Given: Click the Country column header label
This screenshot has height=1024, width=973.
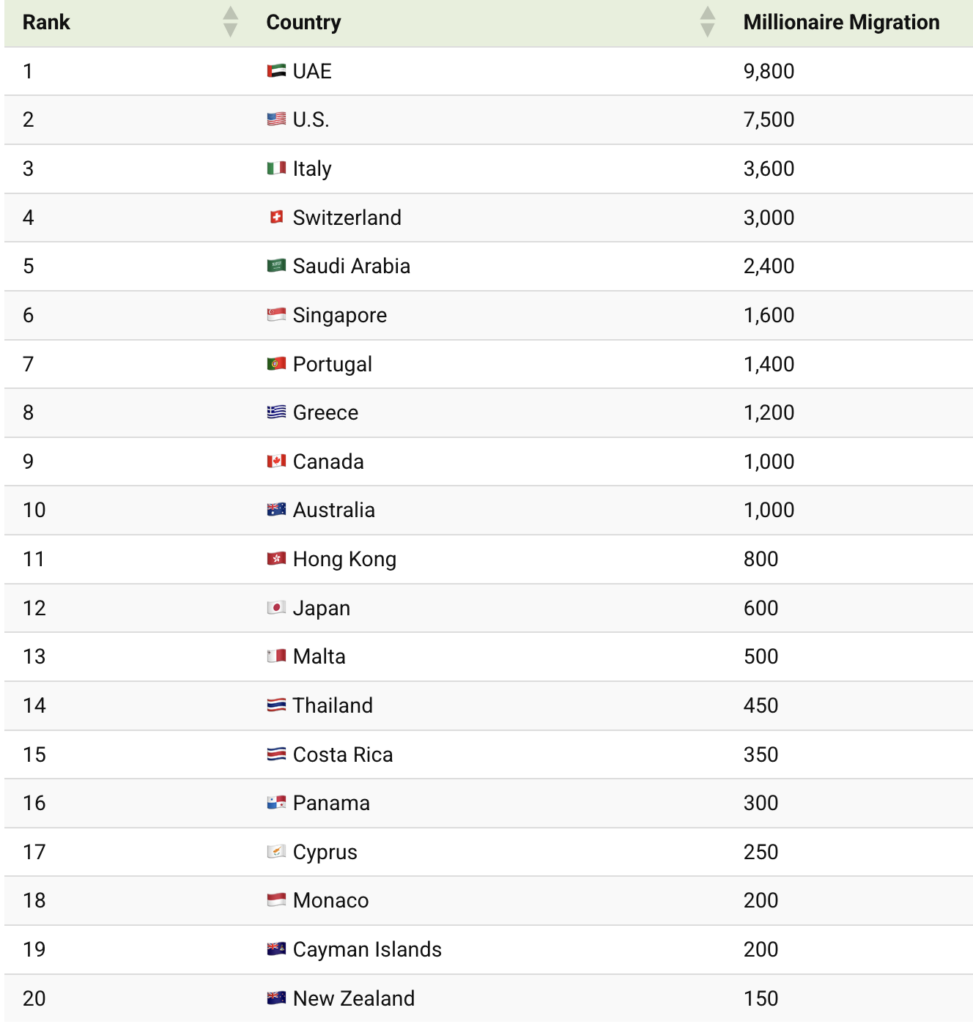Looking at the screenshot, I should coord(304,22).
